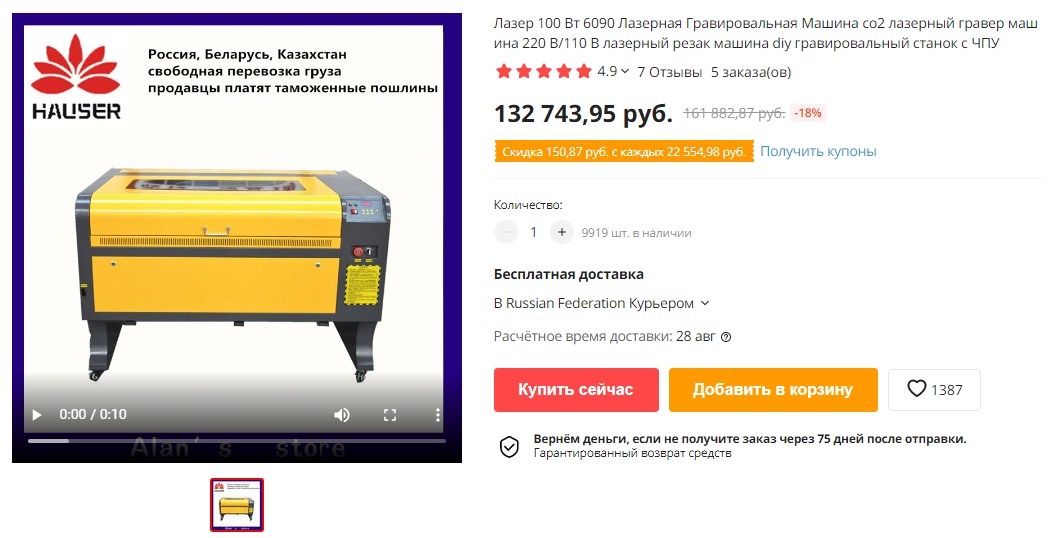Select the product thumbnail below video
Screen dimensions: 1057x538
237,505
